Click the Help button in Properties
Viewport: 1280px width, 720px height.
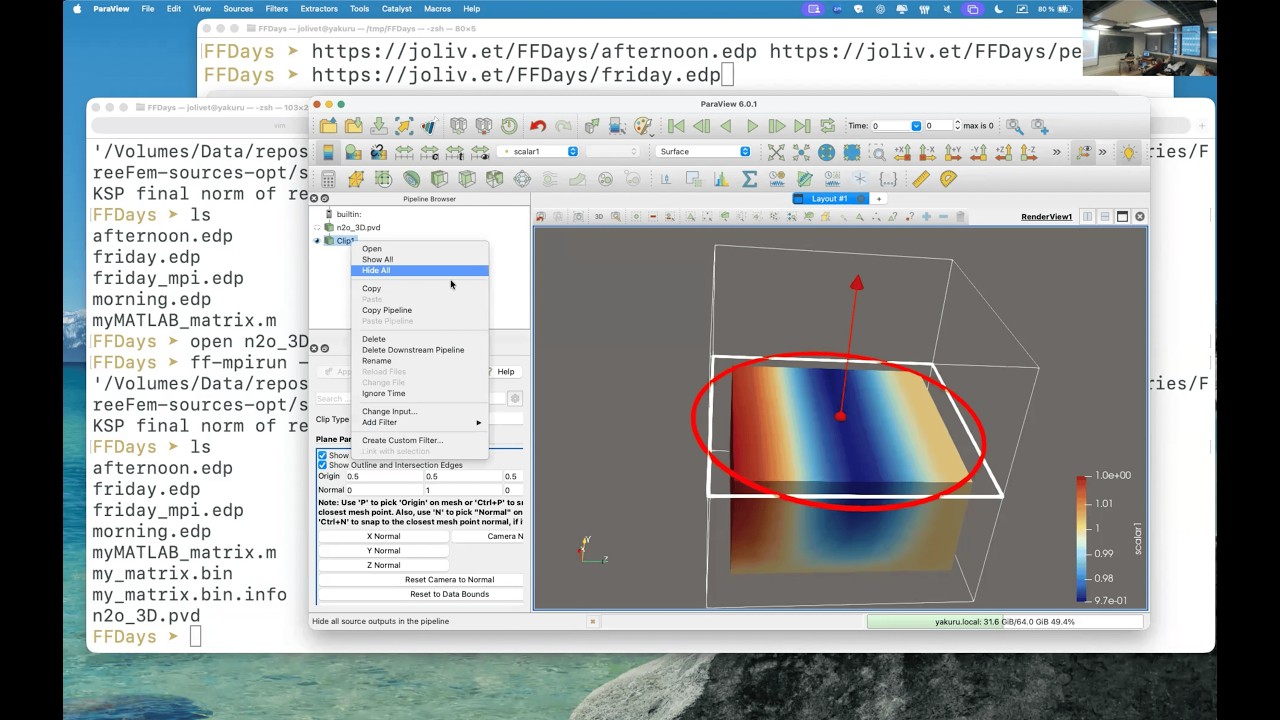coord(504,372)
